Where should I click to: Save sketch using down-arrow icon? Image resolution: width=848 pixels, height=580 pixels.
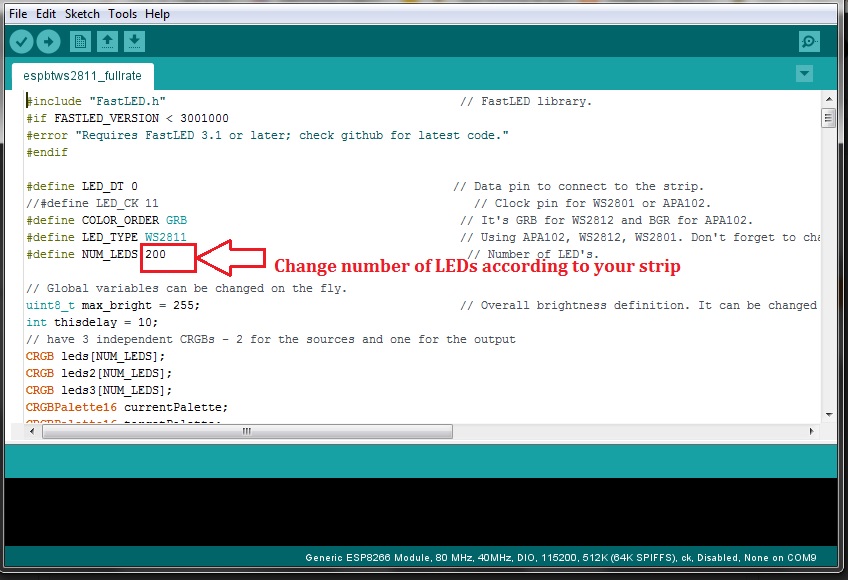[134, 42]
